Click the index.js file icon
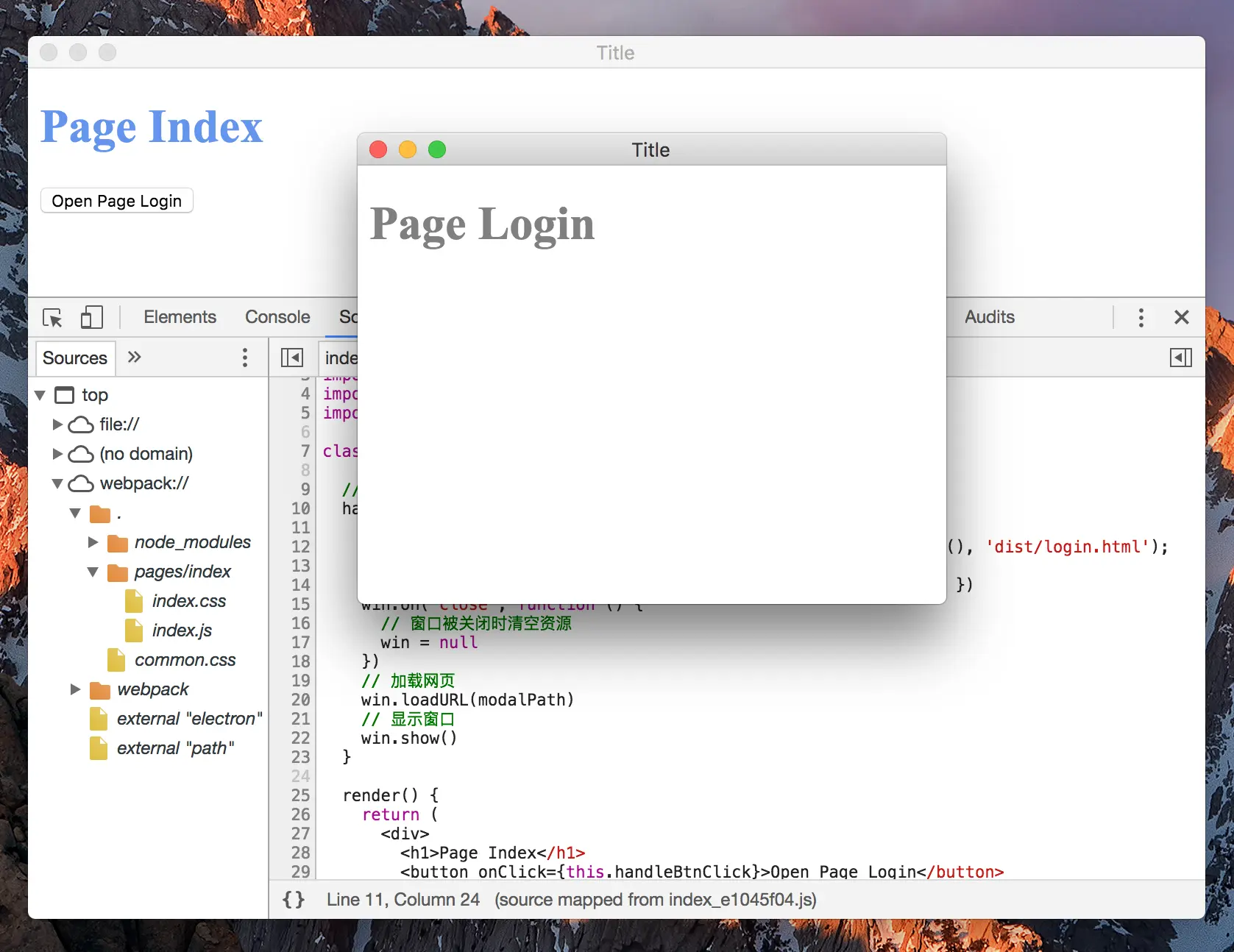This screenshot has height=952, width=1234. click(134, 630)
